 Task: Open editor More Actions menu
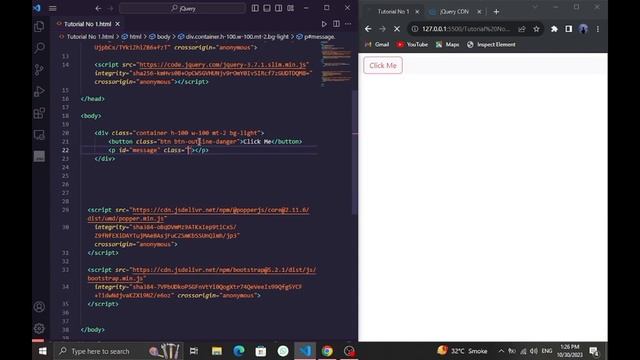[x=348, y=24]
